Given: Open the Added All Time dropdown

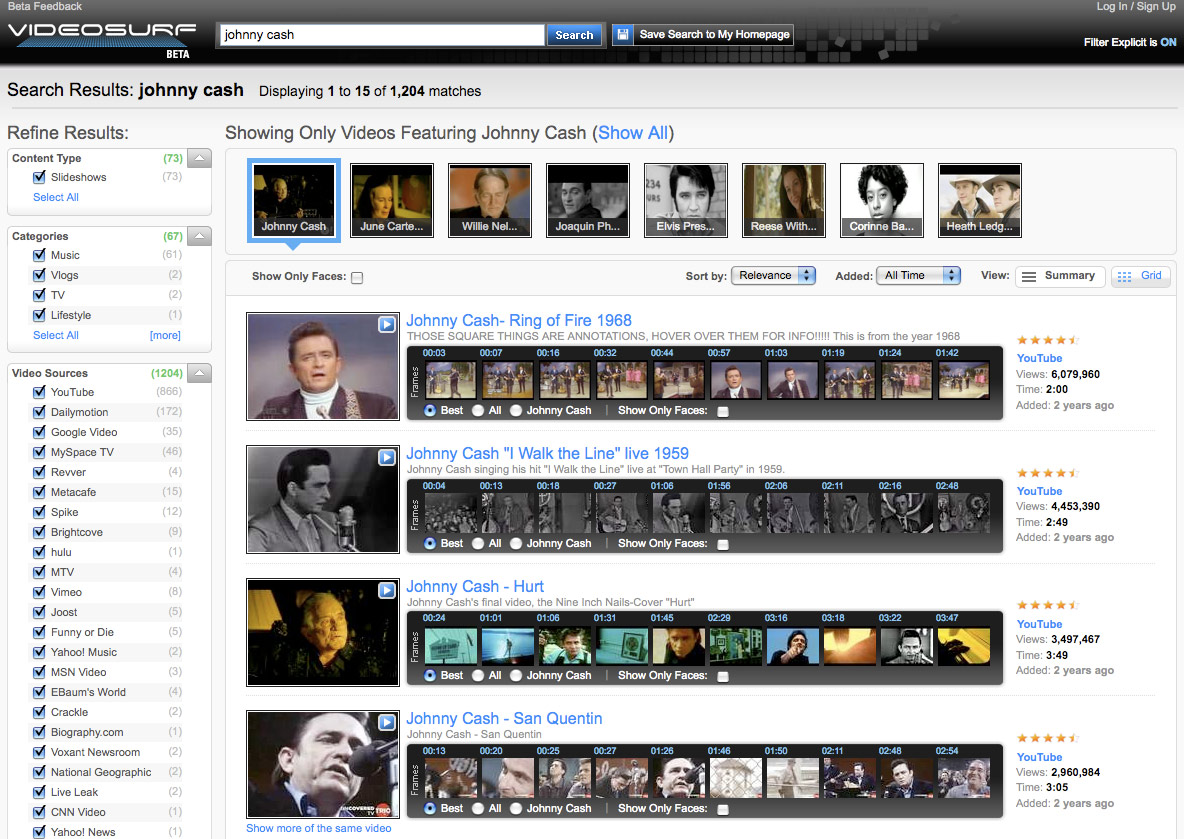Looking at the screenshot, I should point(918,276).
